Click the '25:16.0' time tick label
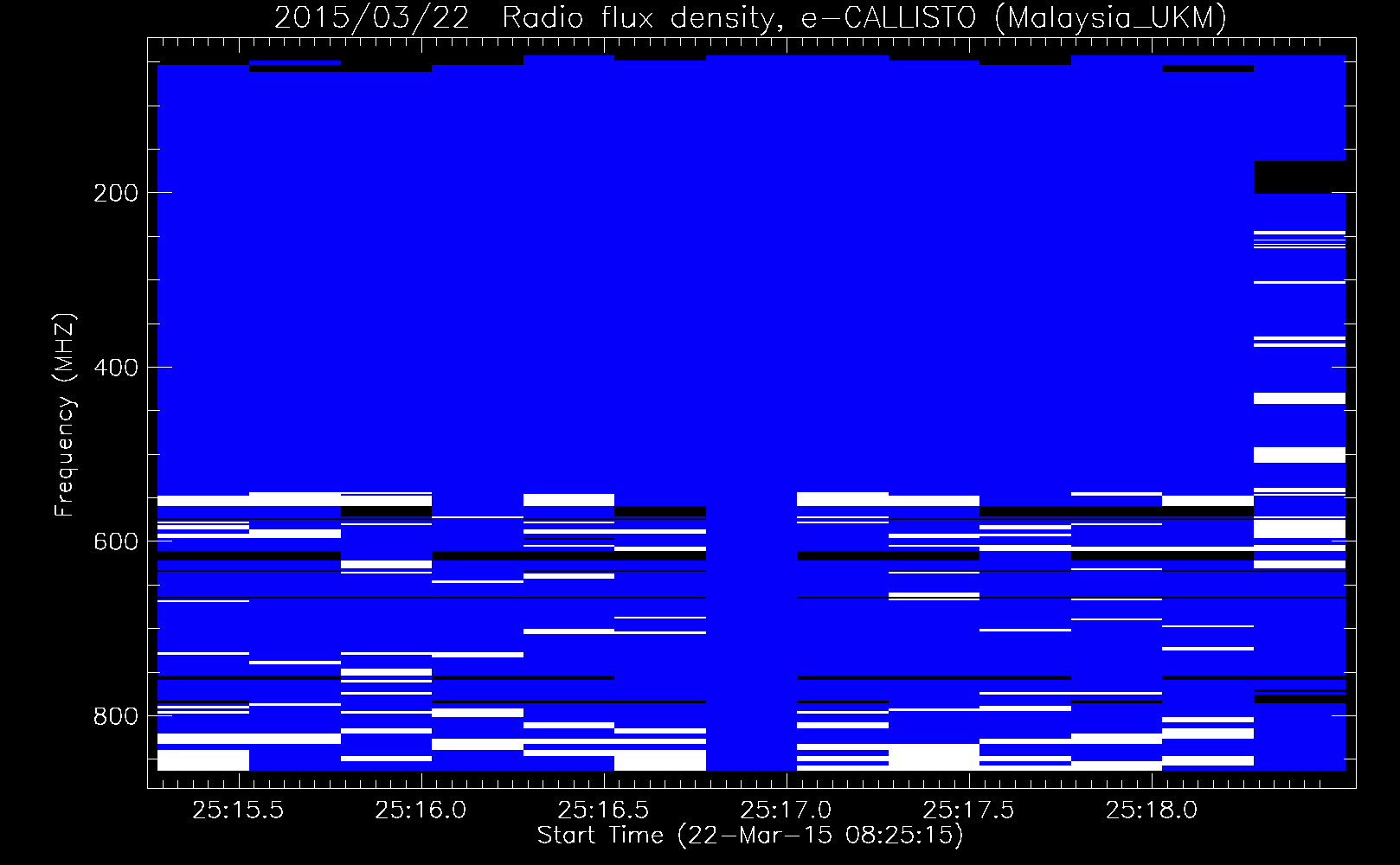Viewport: 1400px width, 865px height. [x=421, y=811]
